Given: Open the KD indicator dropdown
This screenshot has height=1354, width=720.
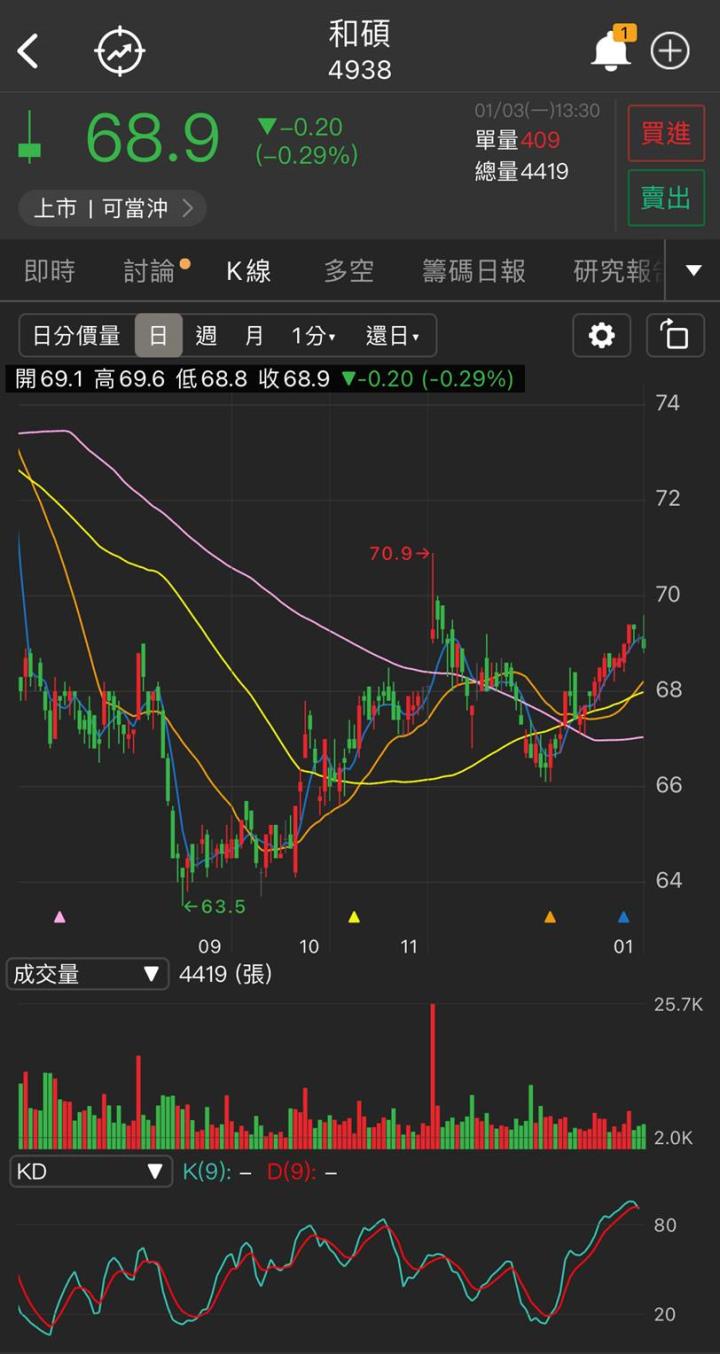Looking at the screenshot, I should (89, 1171).
